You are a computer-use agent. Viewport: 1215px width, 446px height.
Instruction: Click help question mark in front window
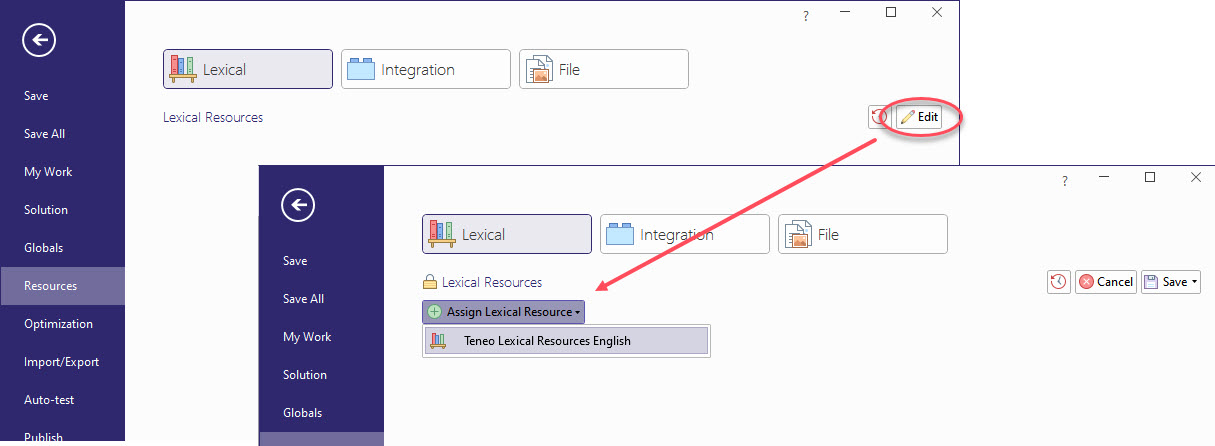coord(1065,182)
